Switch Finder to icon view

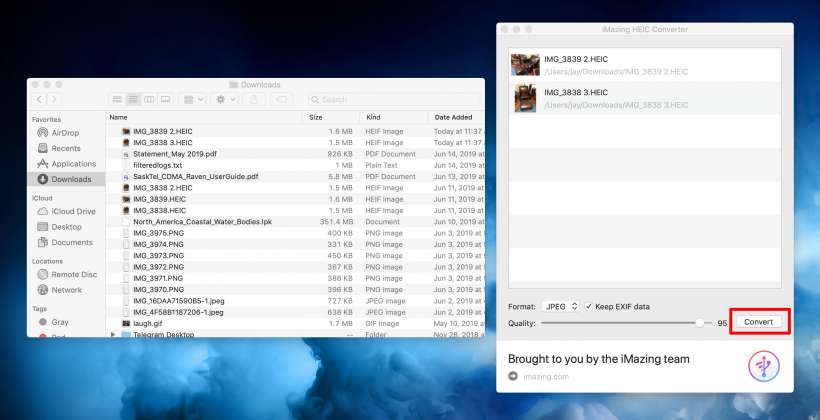[117, 99]
